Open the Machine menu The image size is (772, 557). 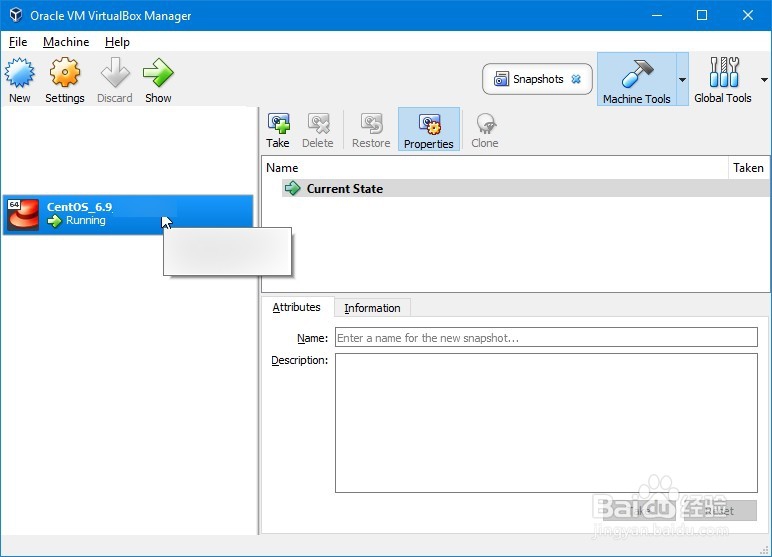pos(66,42)
